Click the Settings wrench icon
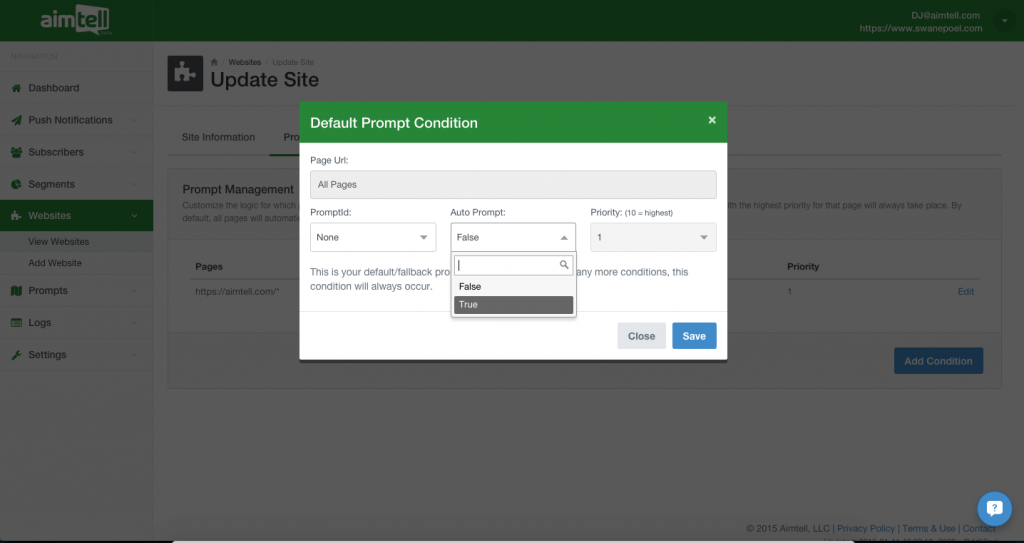 [x=16, y=354]
